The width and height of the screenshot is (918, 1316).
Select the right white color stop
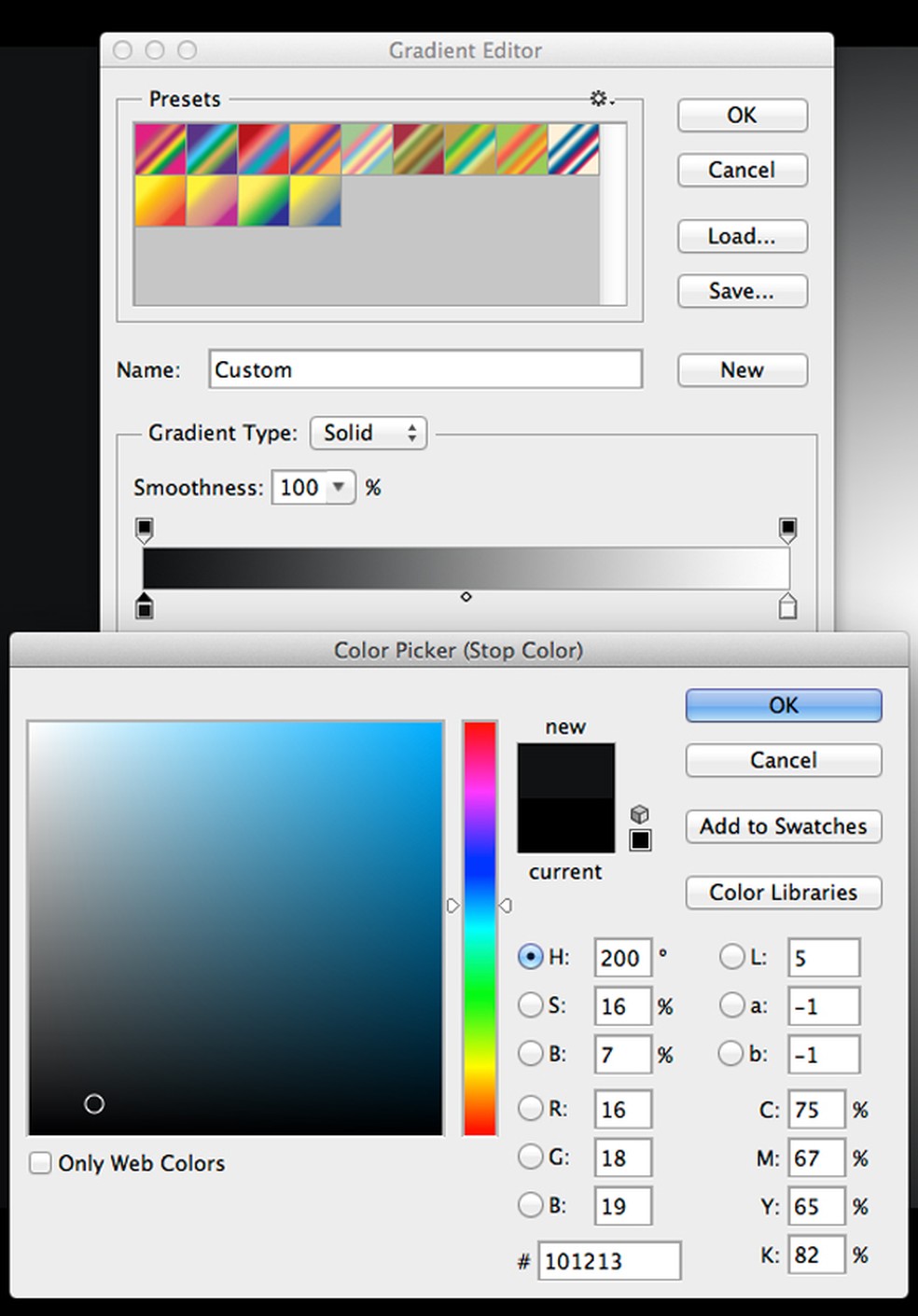click(787, 606)
